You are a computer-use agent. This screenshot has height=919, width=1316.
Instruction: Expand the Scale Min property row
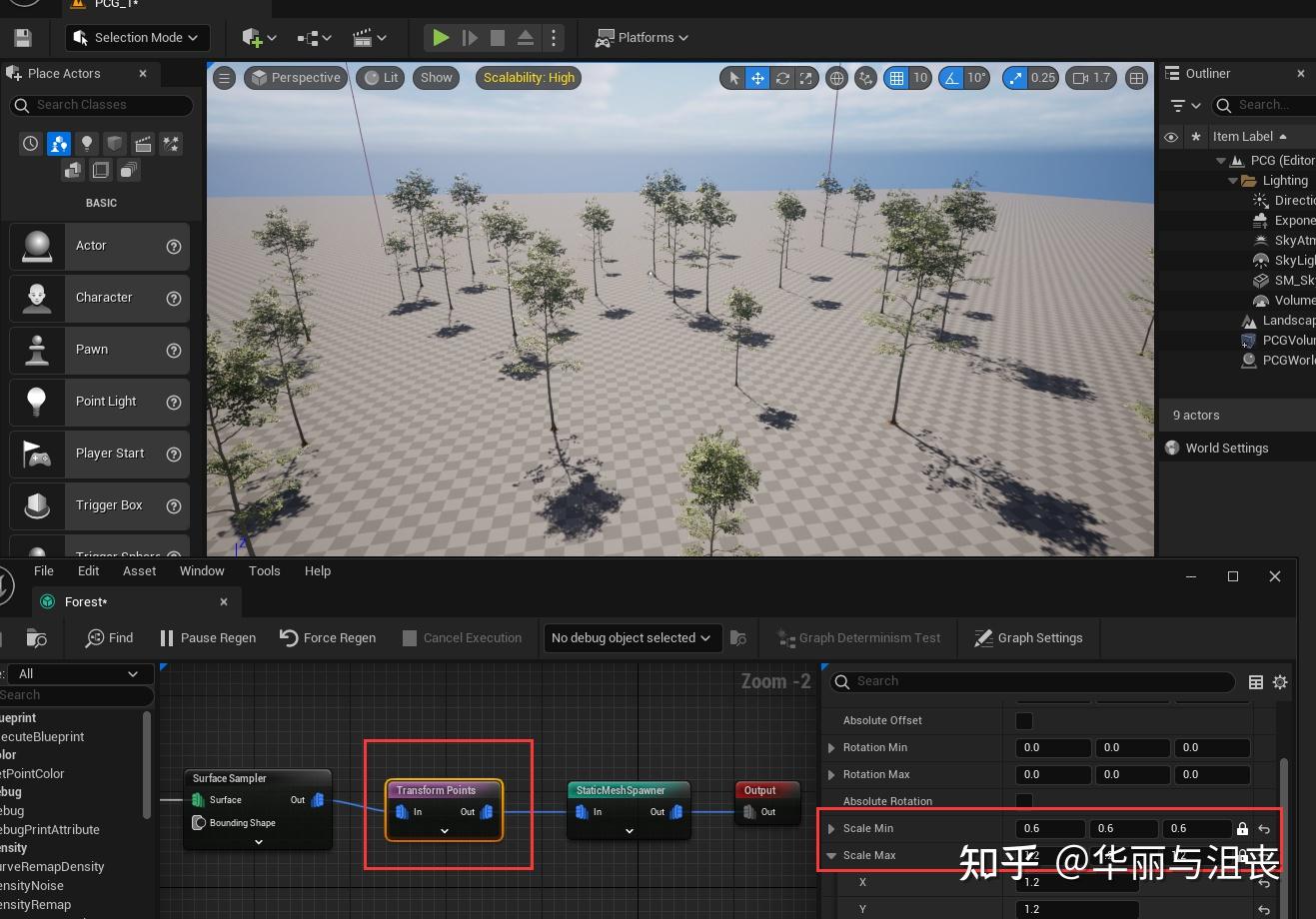[831, 829]
